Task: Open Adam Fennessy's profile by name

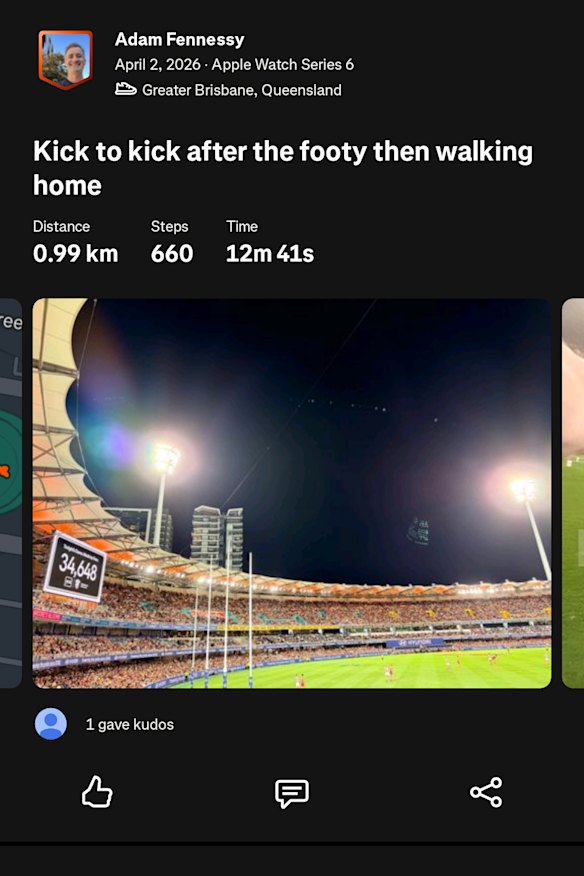Action: [x=179, y=40]
